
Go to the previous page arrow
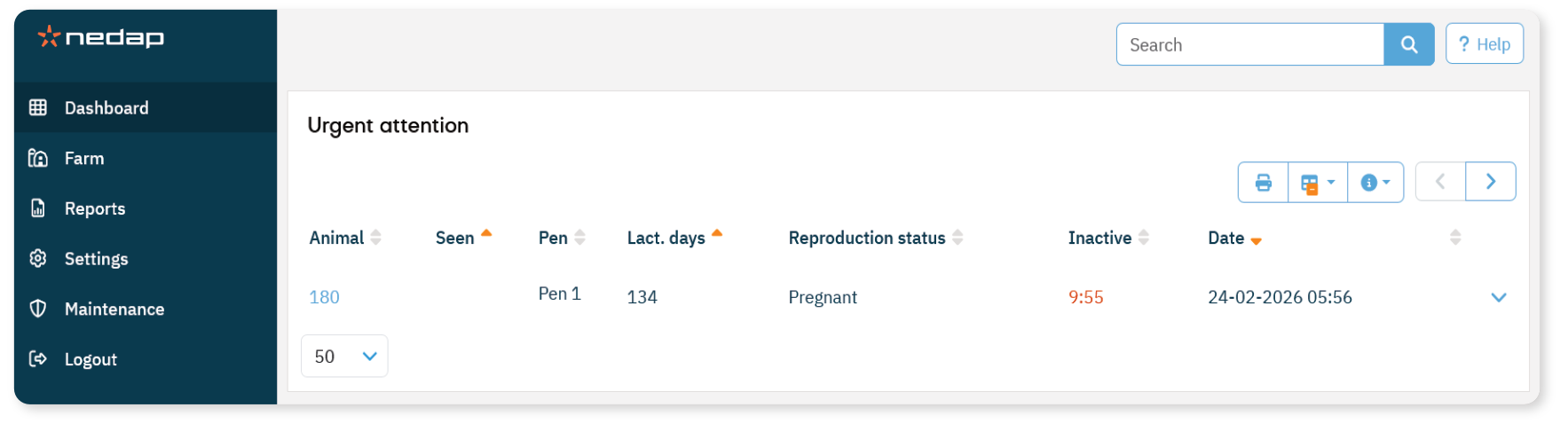point(1440,182)
